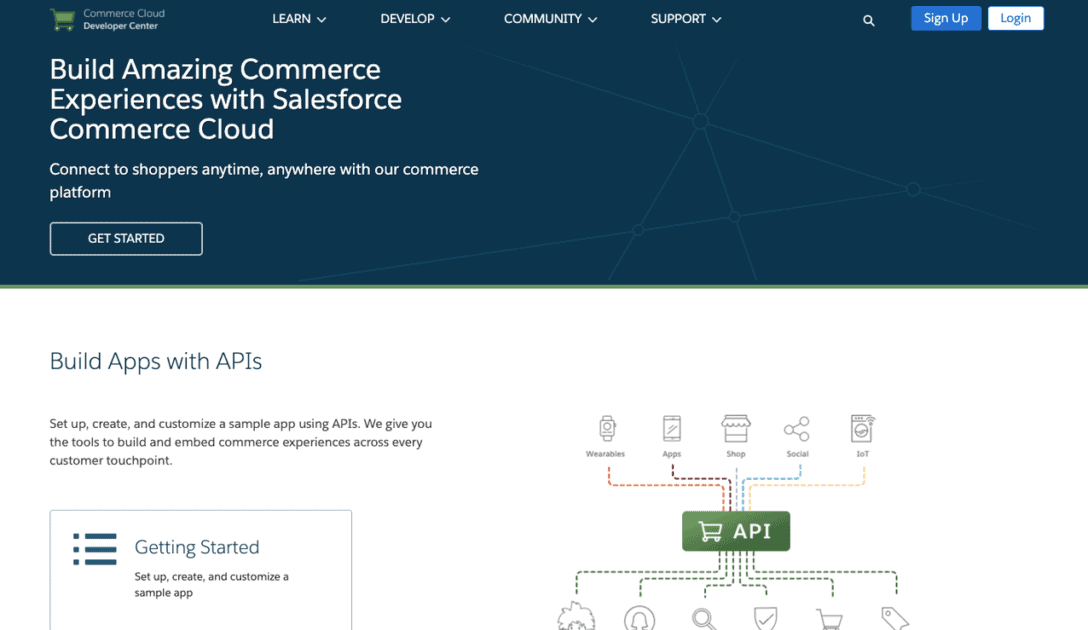Click the shield checkmark icon below API
The height and width of the screenshot is (630, 1088).
[x=766, y=618]
